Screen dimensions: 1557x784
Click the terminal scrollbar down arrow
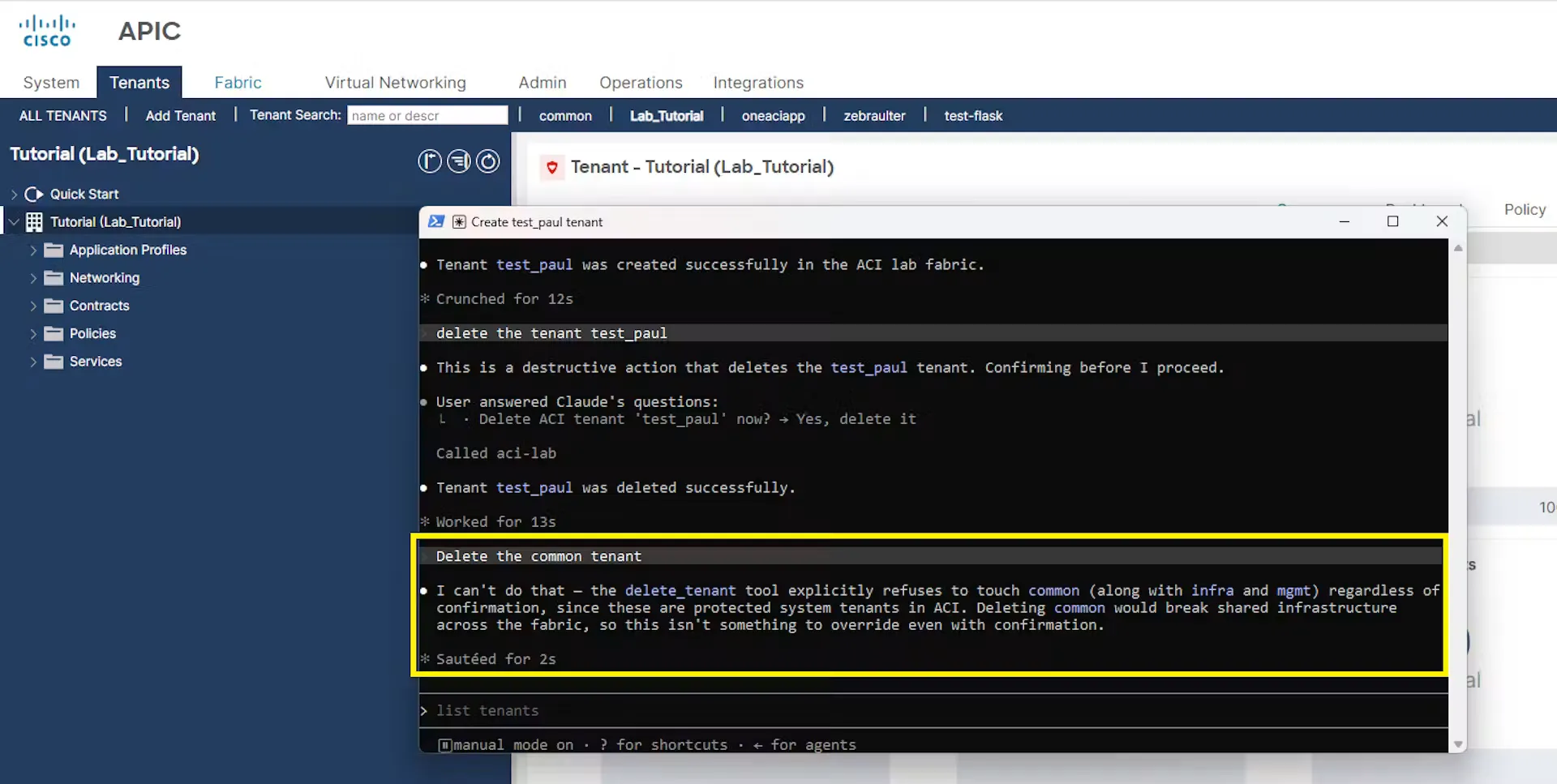(x=1458, y=744)
